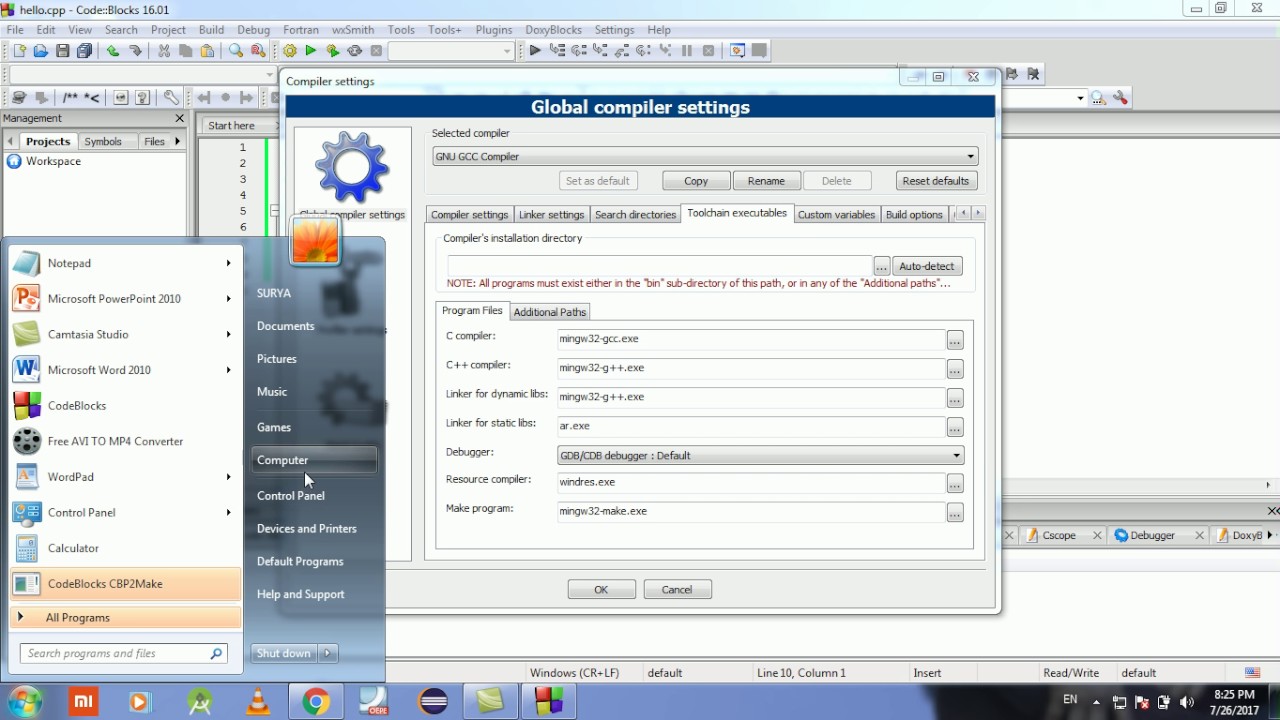Image resolution: width=1280 pixels, height=720 pixels.
Task: Click the Save file toolbar icon
Action: pos(62,51)
